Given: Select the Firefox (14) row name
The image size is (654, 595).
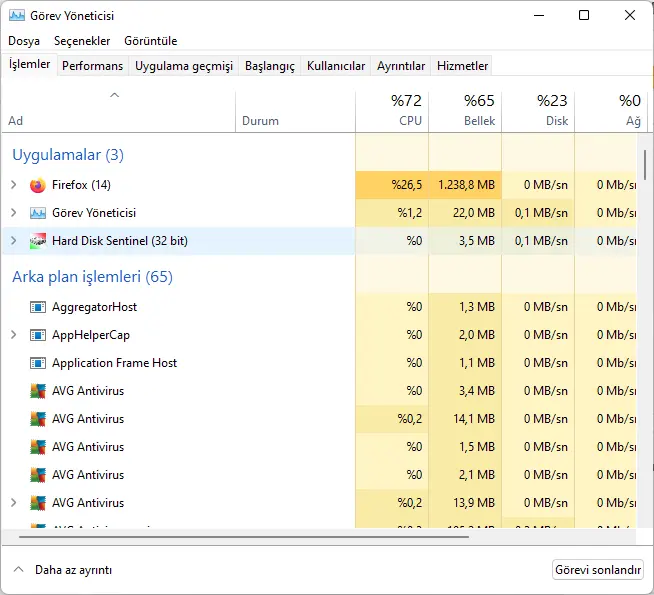Looking at the screenshot, I should tap(81, 185).
